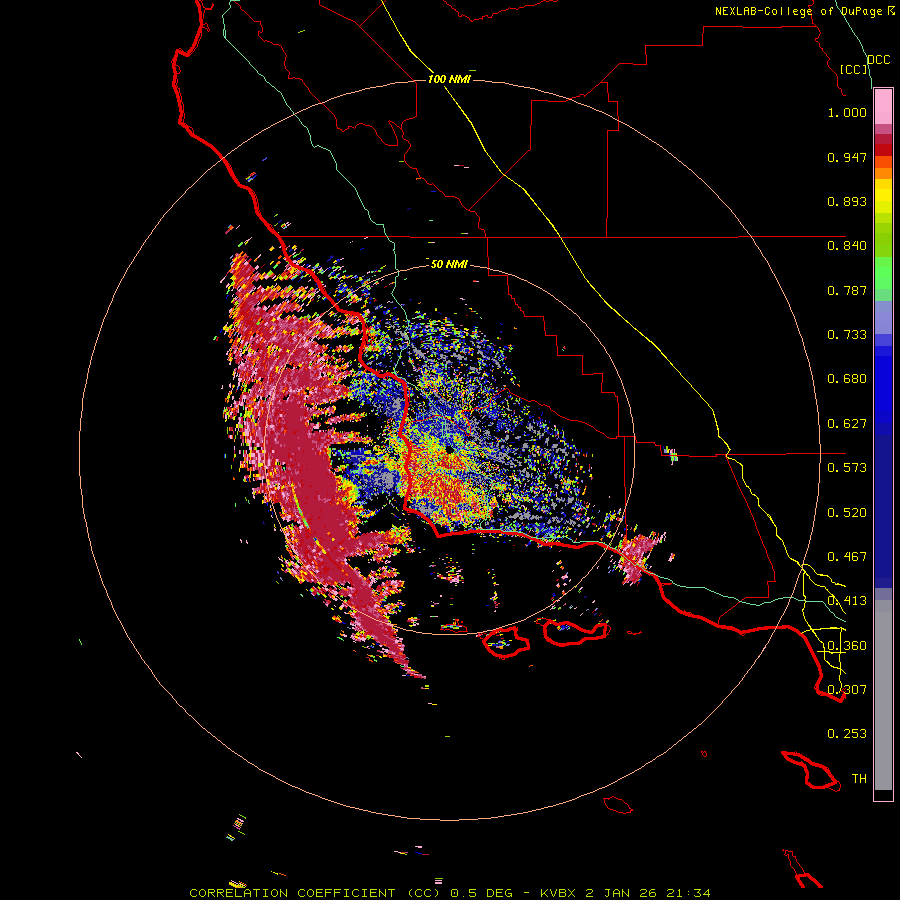Click the 0.733 legend value
The width and height of the screenshot is (900, 900).
(x=847, y=335)
